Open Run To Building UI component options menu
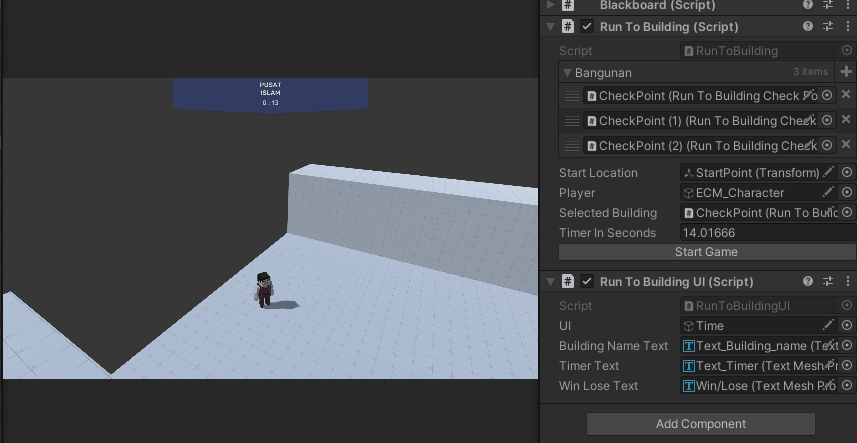 (x=847, y=282)
